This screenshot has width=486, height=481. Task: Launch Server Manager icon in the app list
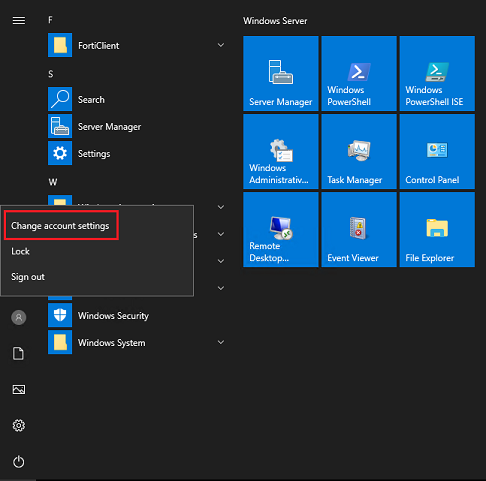tap(60, 126)
